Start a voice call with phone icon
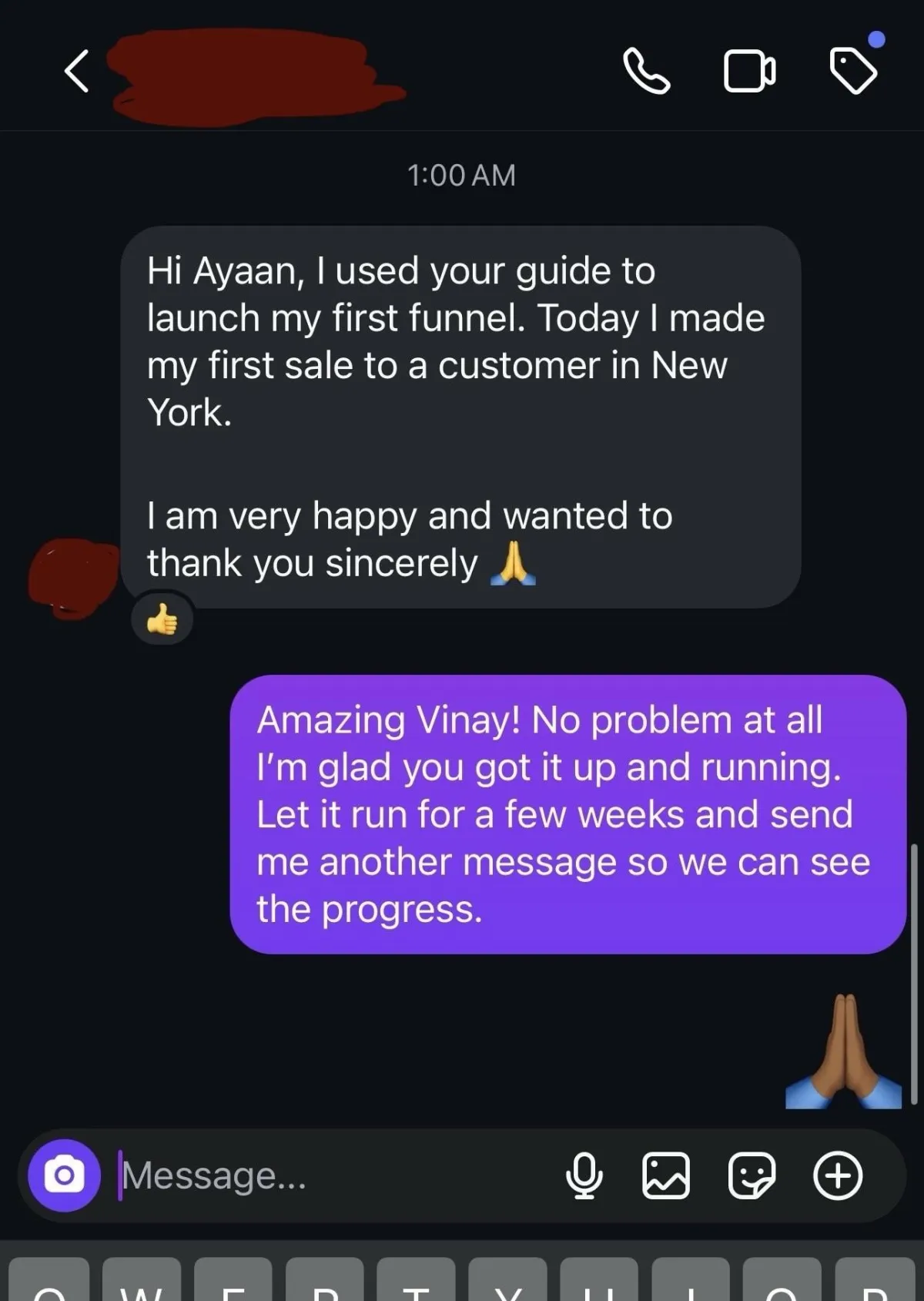 tap(646, 71)
